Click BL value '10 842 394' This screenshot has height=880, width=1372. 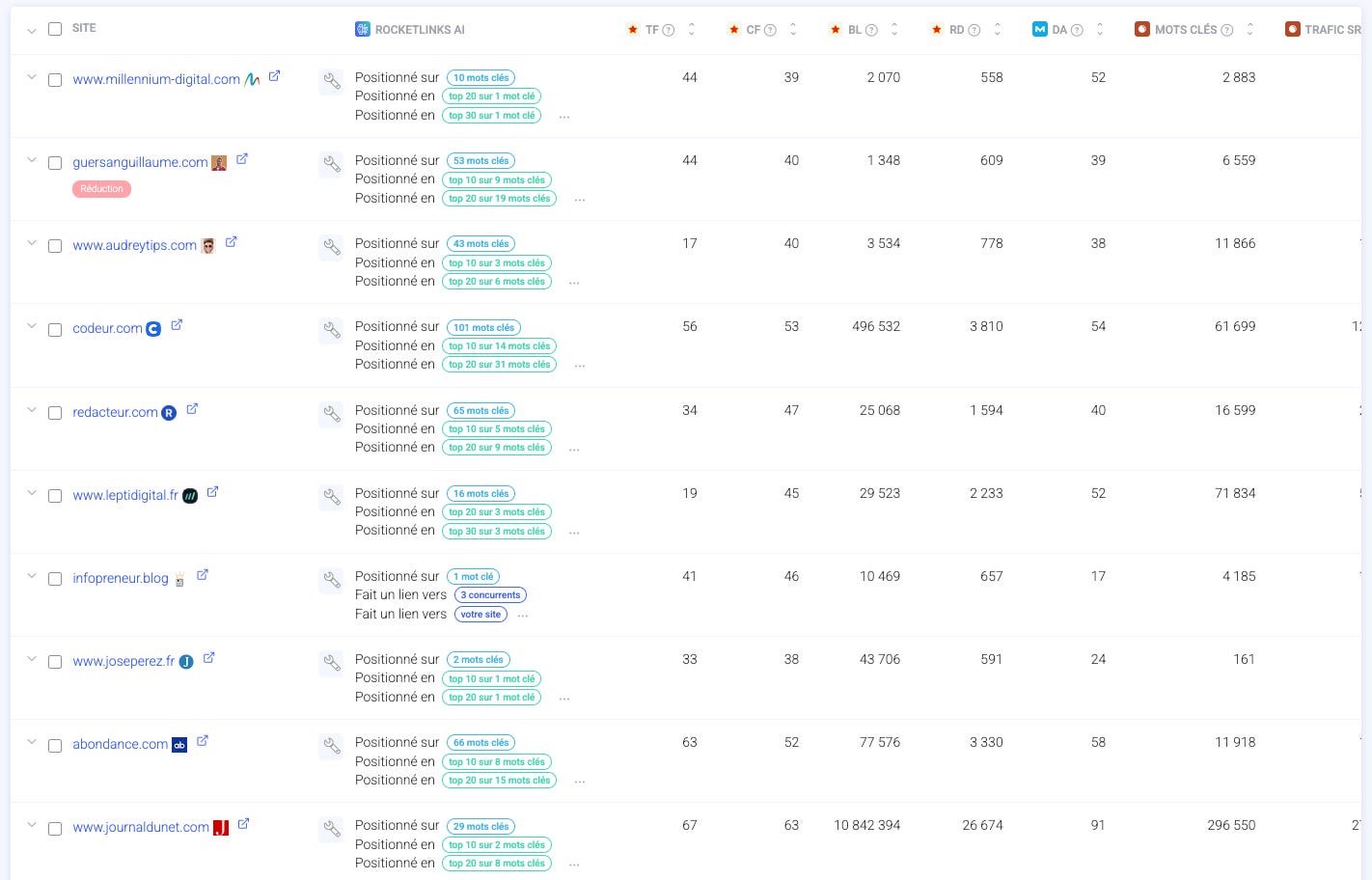click(x=866, y=825)
